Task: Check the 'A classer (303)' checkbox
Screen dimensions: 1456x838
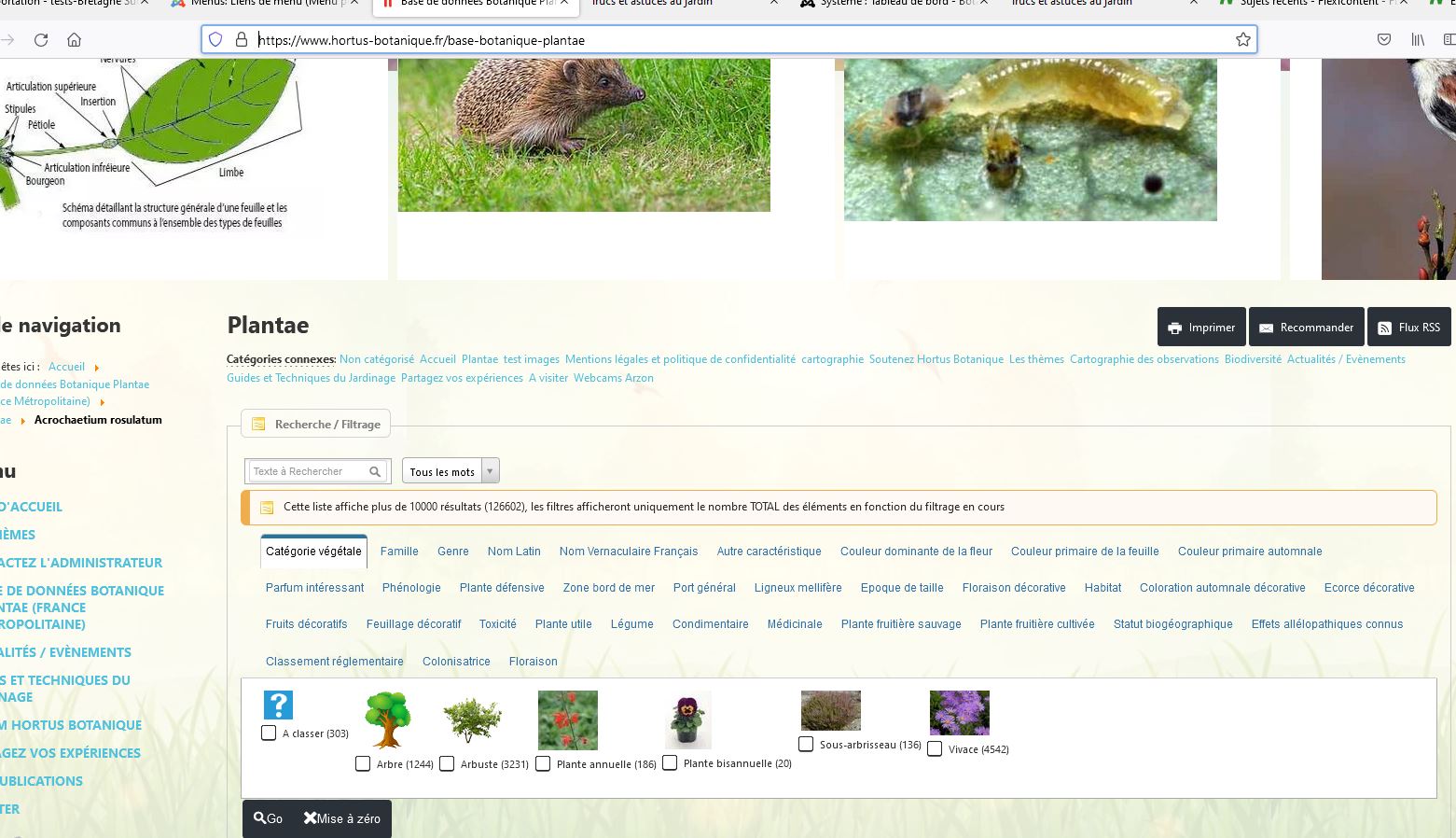Action: [269, 733]
